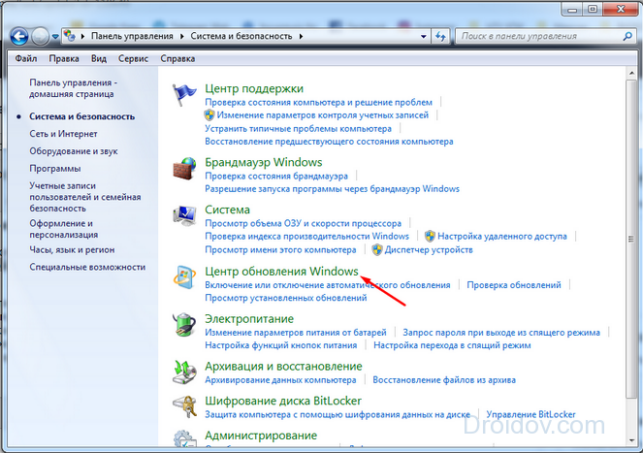643x453 pixels.
Task: Open Архивация и восстановление heading
Action: pyautogui.click(x=284, y=366)
